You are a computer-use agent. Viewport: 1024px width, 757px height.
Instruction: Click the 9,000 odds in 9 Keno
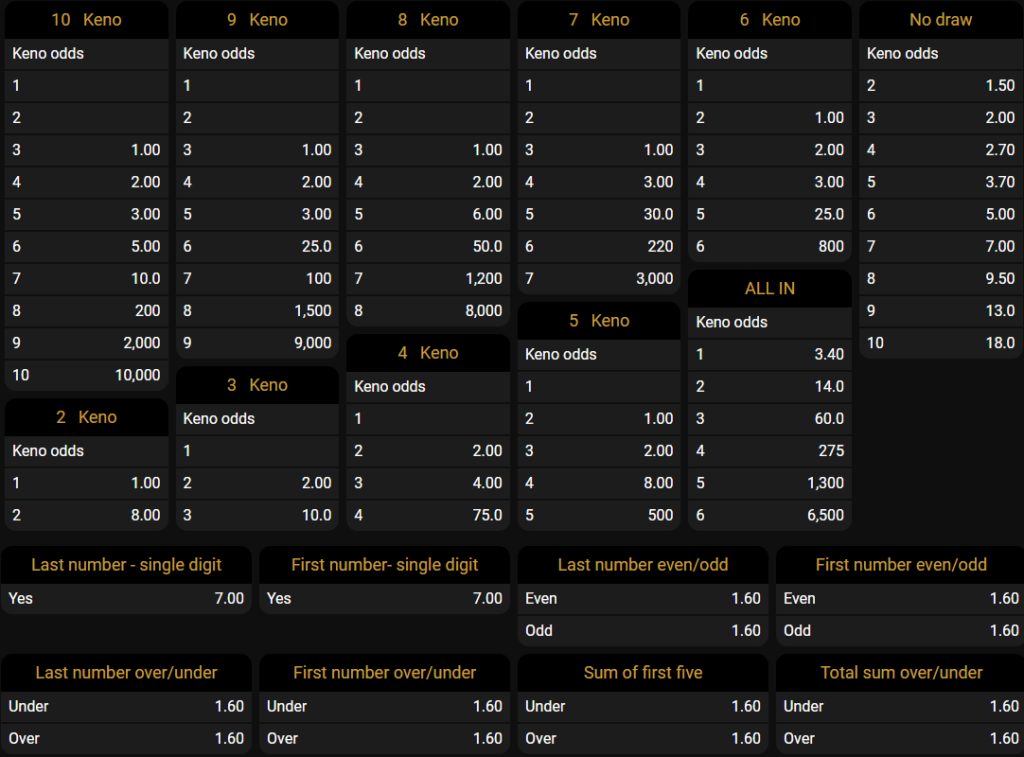click(312, 343)
